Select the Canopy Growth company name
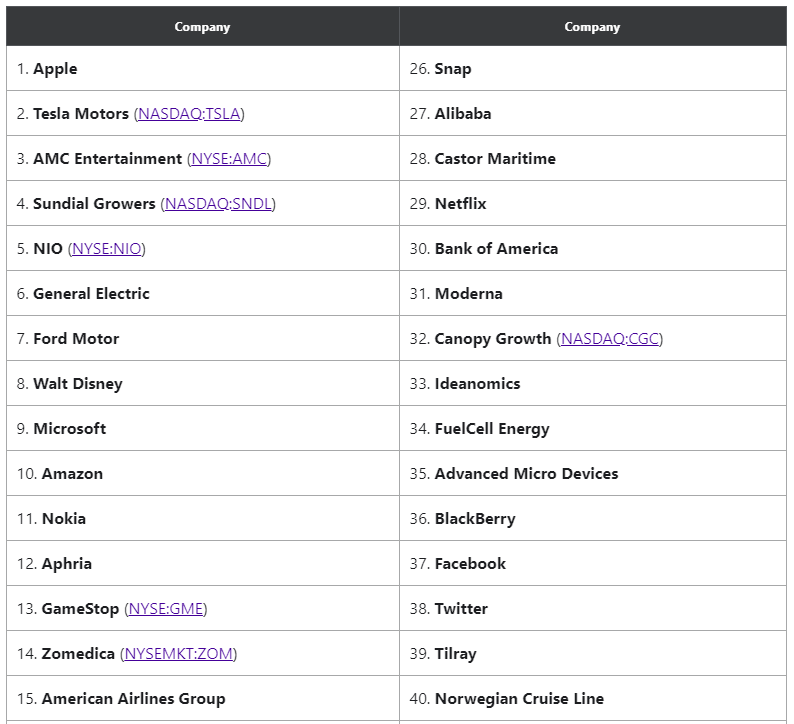This screenshot has width=794, height=724. tap(493, 339)
